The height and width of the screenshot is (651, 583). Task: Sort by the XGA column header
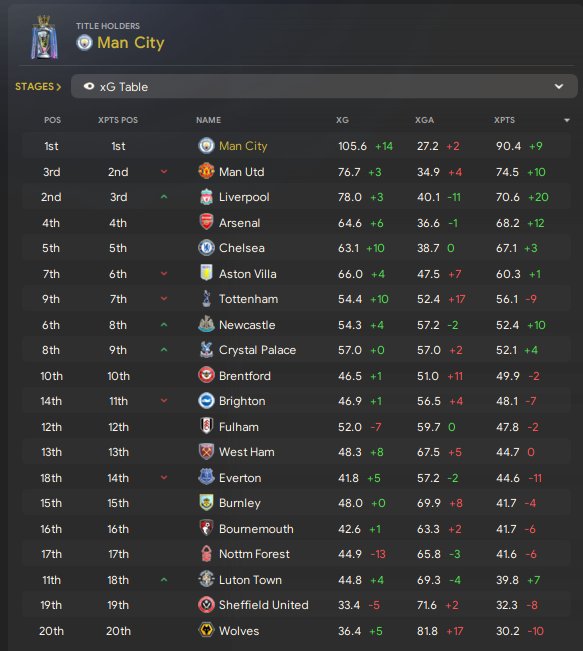click(424, 120)
